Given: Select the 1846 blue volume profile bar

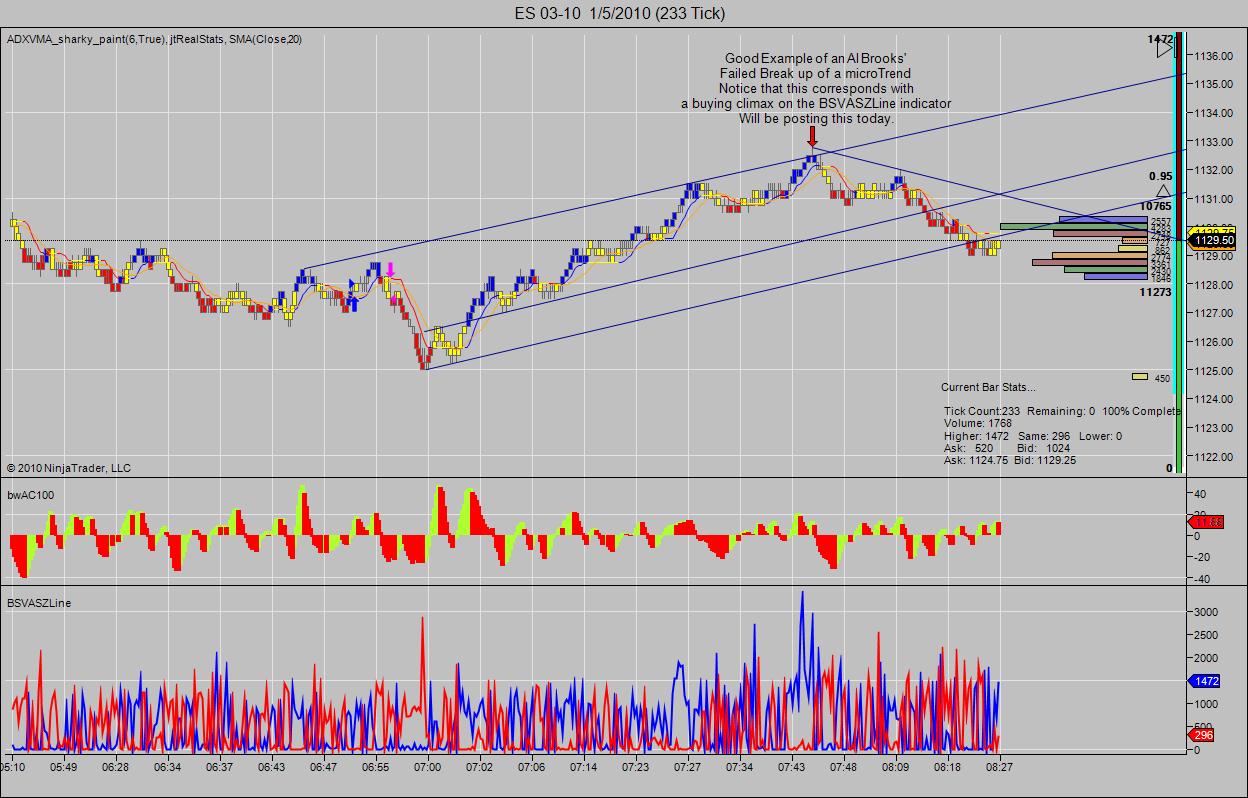Looking at the screenshot, I should [x=1116, y=277].
